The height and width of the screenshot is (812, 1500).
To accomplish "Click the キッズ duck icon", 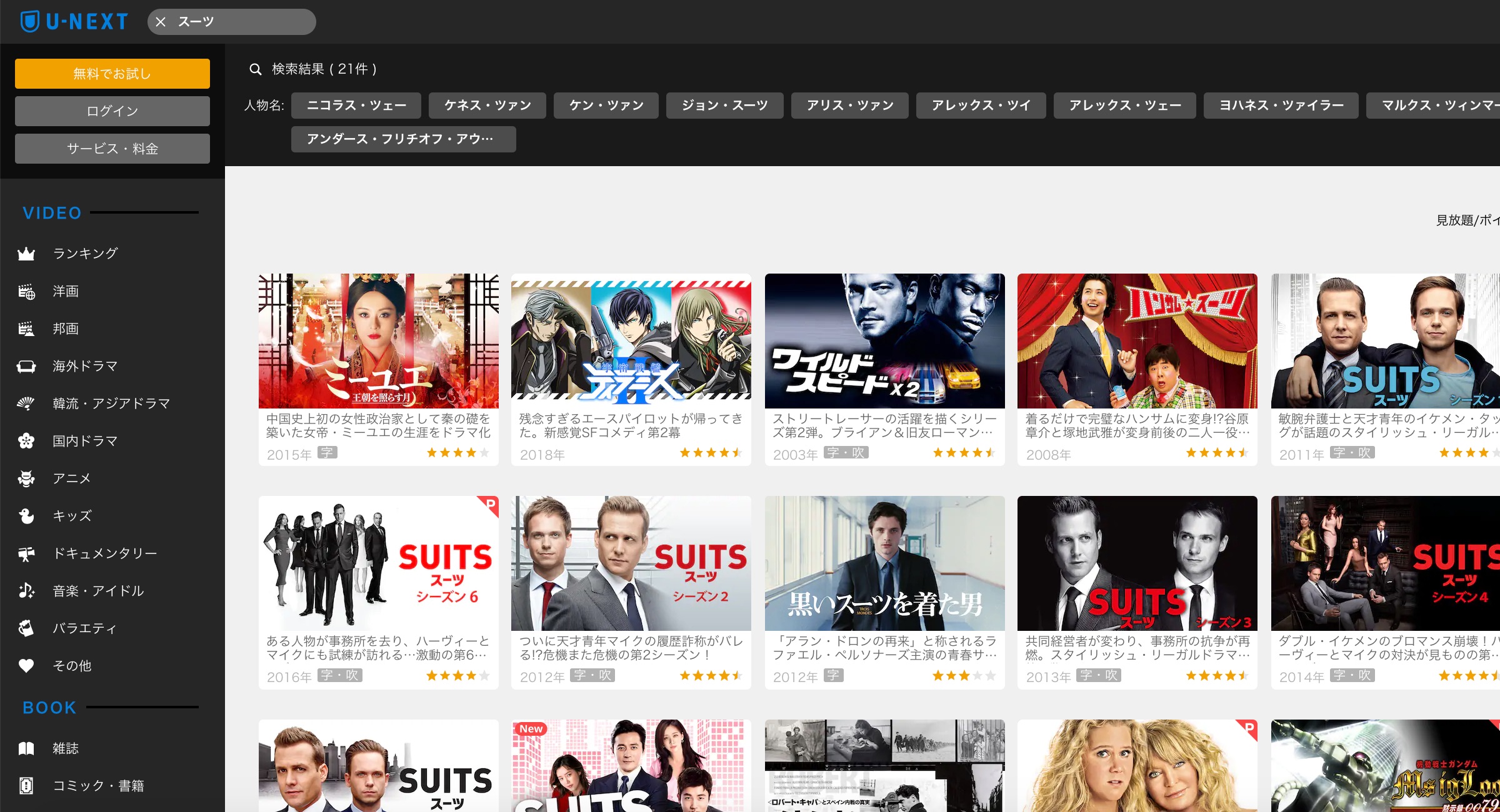I will tap(26, 516).
